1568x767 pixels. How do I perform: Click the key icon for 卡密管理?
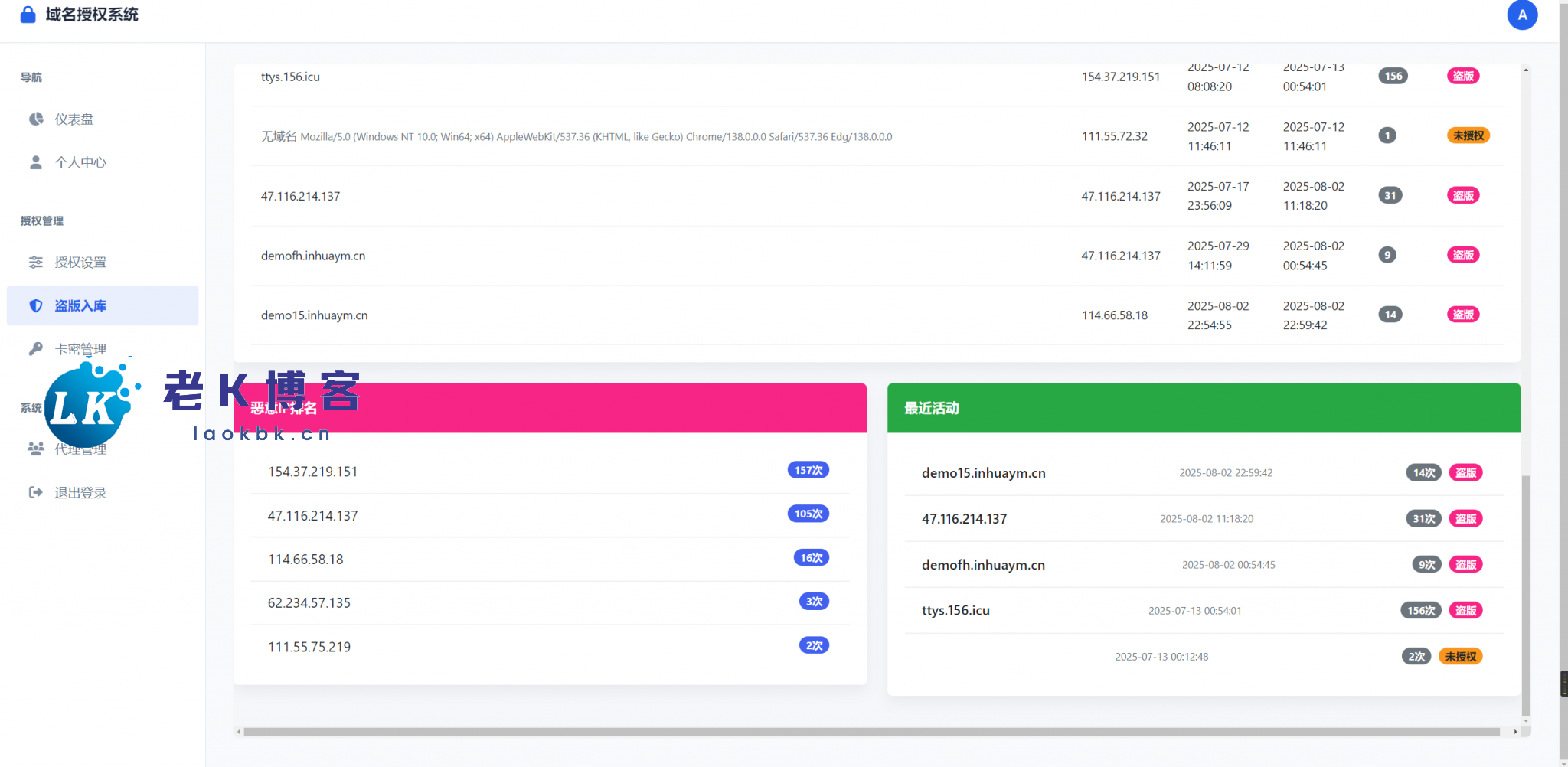36,349
